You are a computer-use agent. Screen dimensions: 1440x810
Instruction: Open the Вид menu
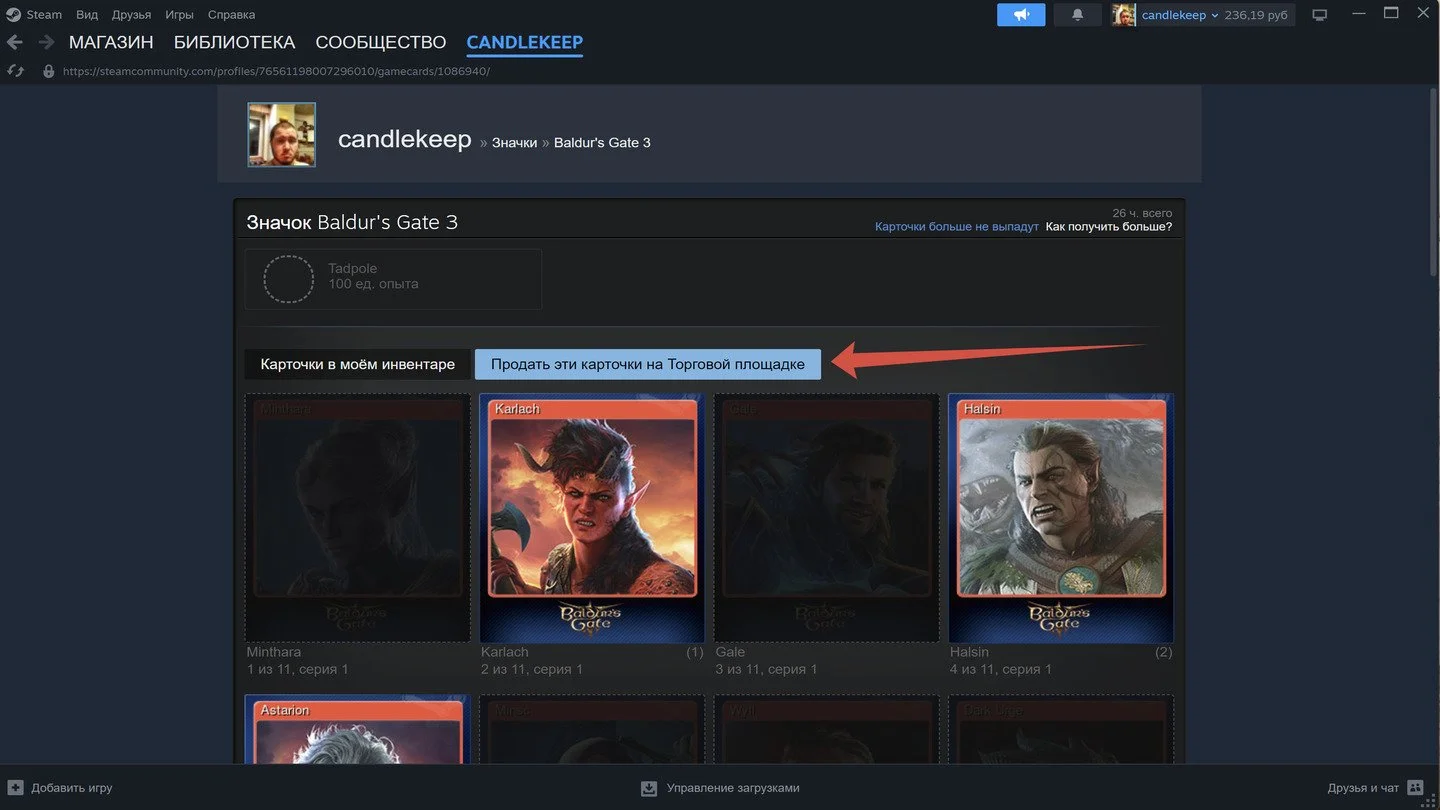87,15
